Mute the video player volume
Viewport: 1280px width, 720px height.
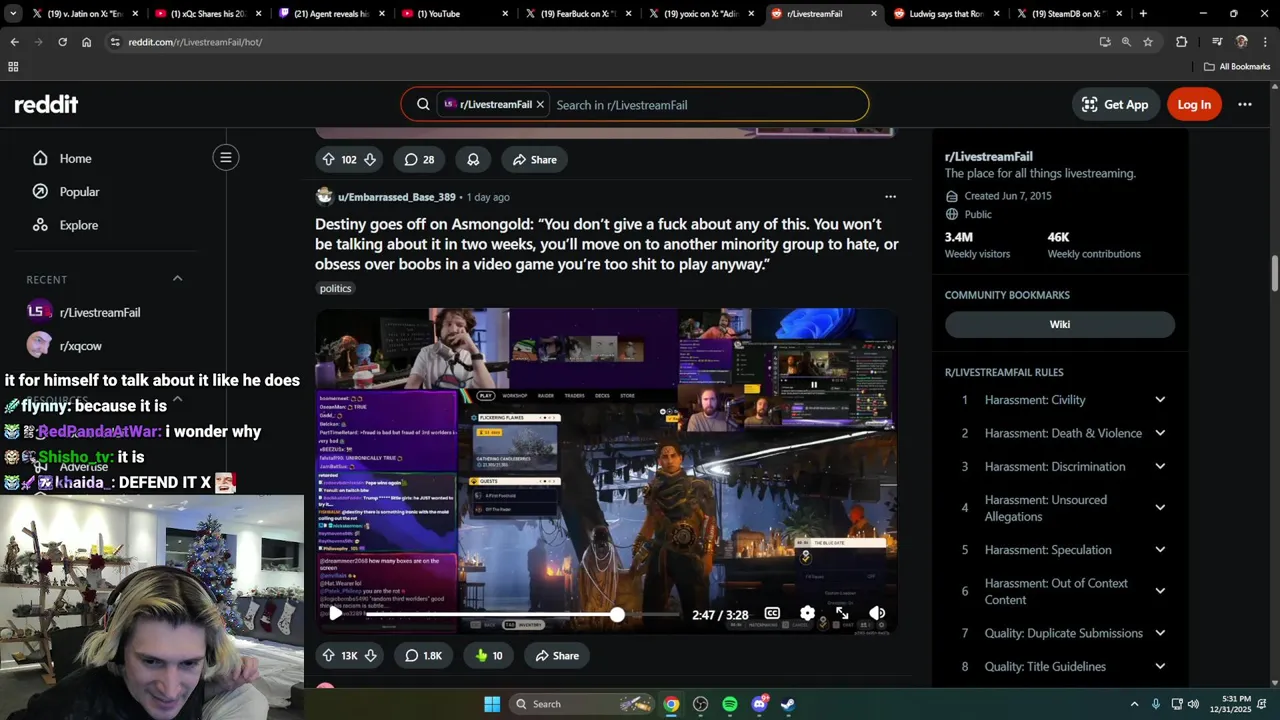click(x=877, y=613)
